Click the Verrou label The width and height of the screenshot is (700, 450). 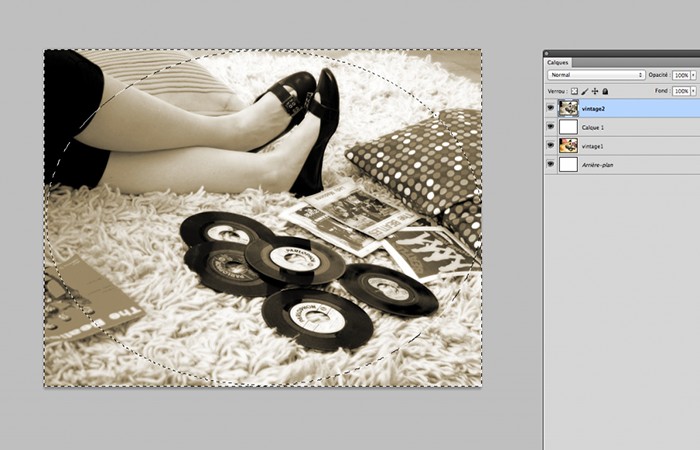pyautogui.click(x=556, y=91)
